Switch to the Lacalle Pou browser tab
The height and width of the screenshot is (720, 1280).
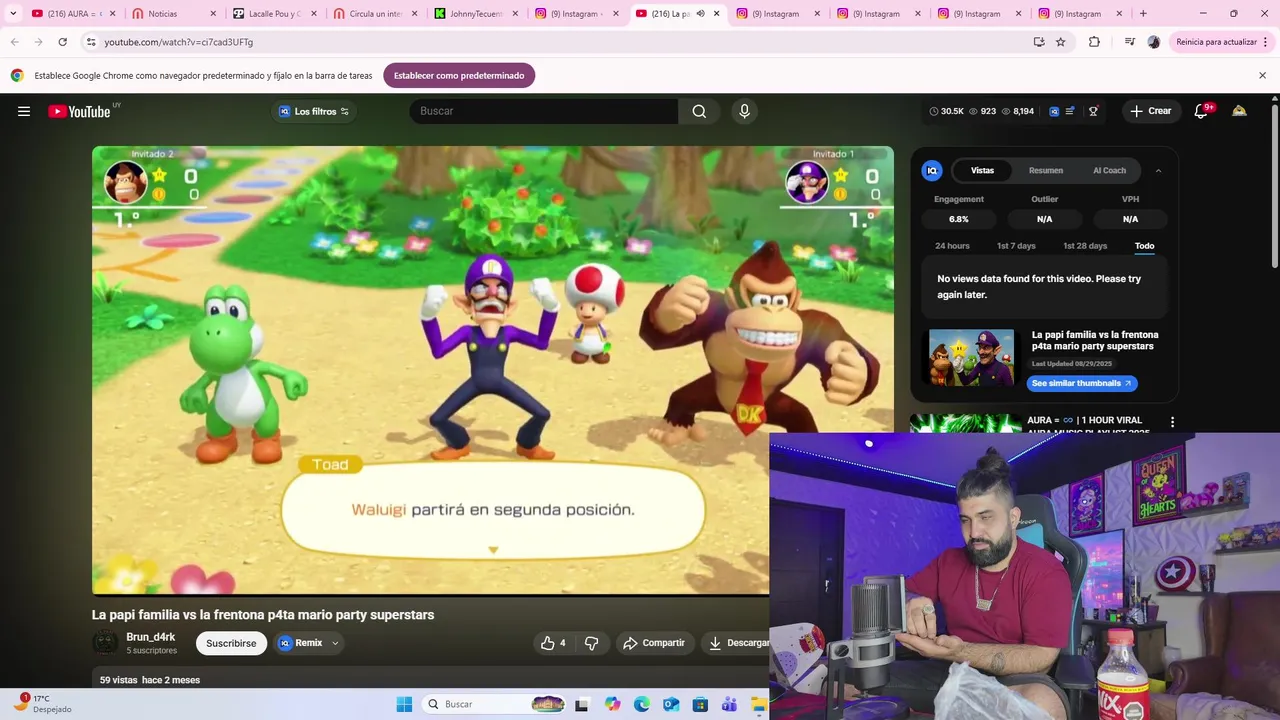pos(274,14)
